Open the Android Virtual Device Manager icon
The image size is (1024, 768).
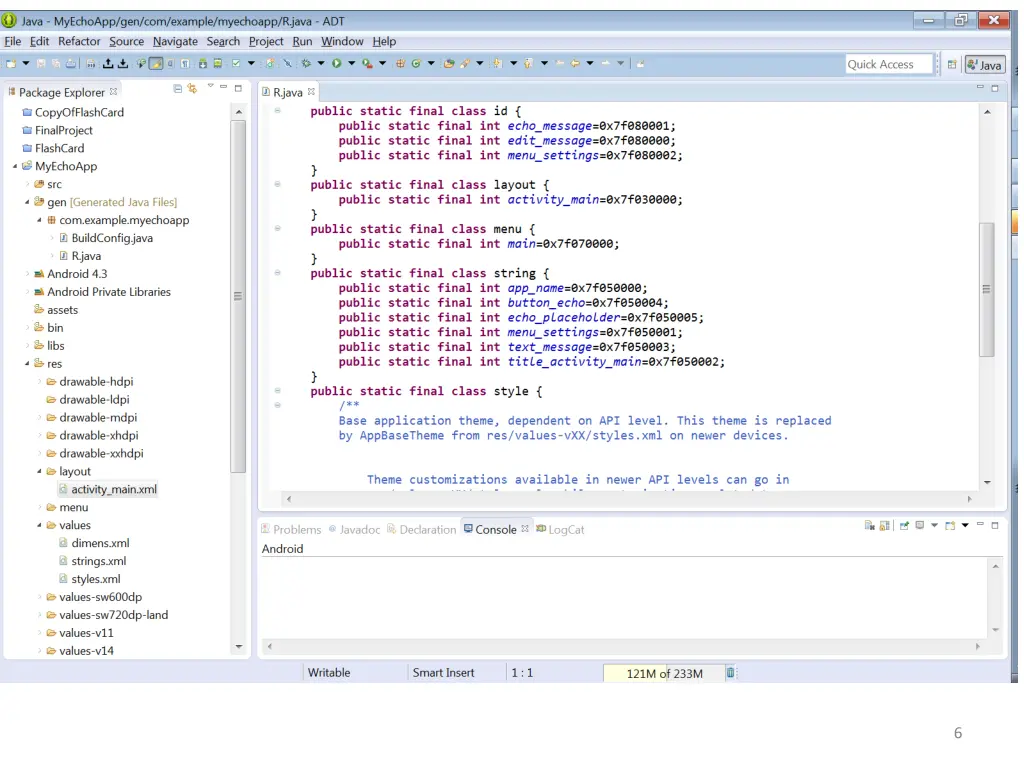pos(217,63)
